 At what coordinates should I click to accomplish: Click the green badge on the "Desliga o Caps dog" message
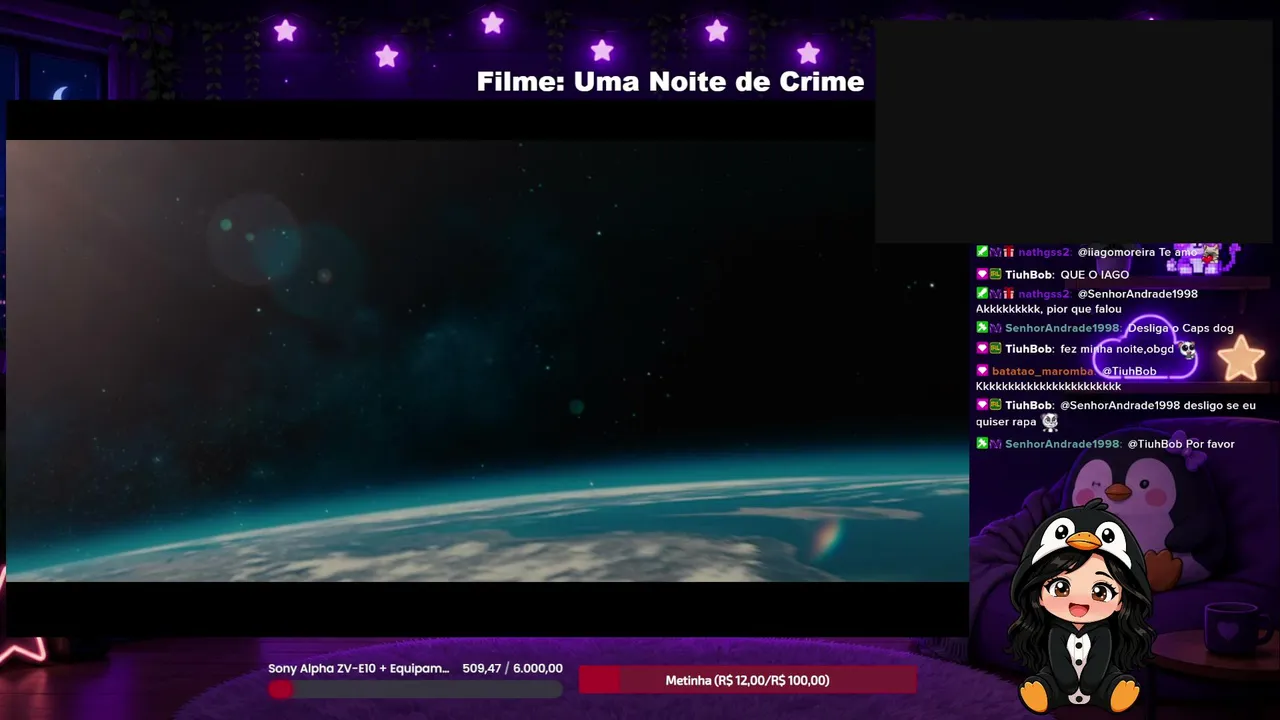982,328
